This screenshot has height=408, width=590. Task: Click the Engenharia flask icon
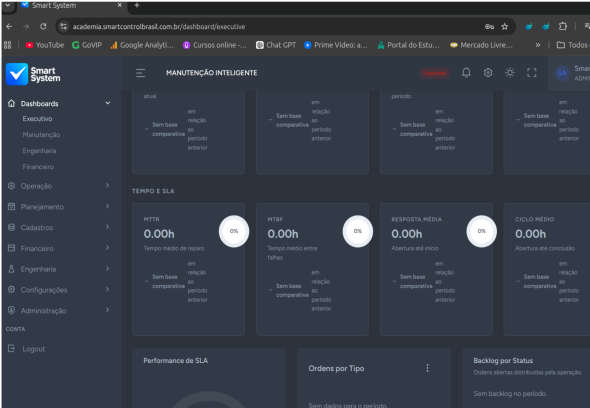click(x=11, y=269)
